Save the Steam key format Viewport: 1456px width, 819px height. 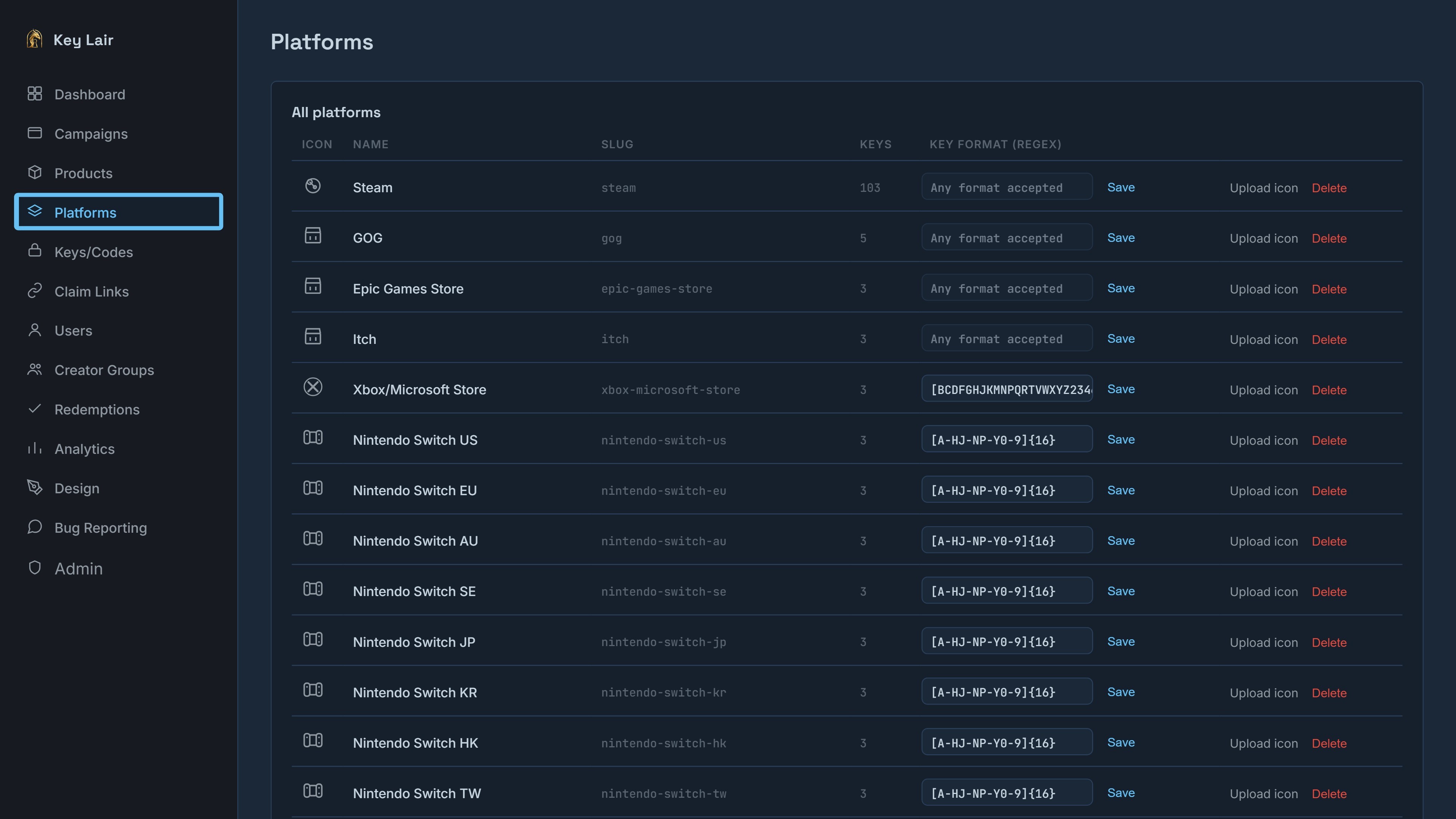(x=1121, y=187)
